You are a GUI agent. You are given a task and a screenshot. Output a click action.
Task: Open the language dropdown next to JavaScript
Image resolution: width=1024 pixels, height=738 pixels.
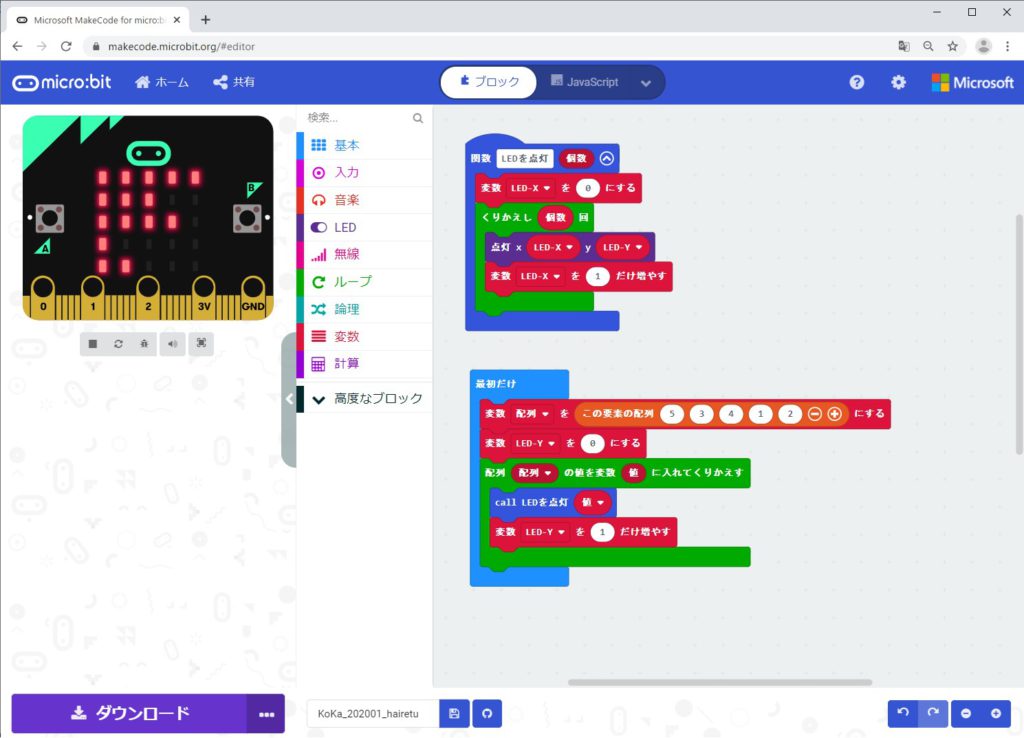(x=646, y=83)
